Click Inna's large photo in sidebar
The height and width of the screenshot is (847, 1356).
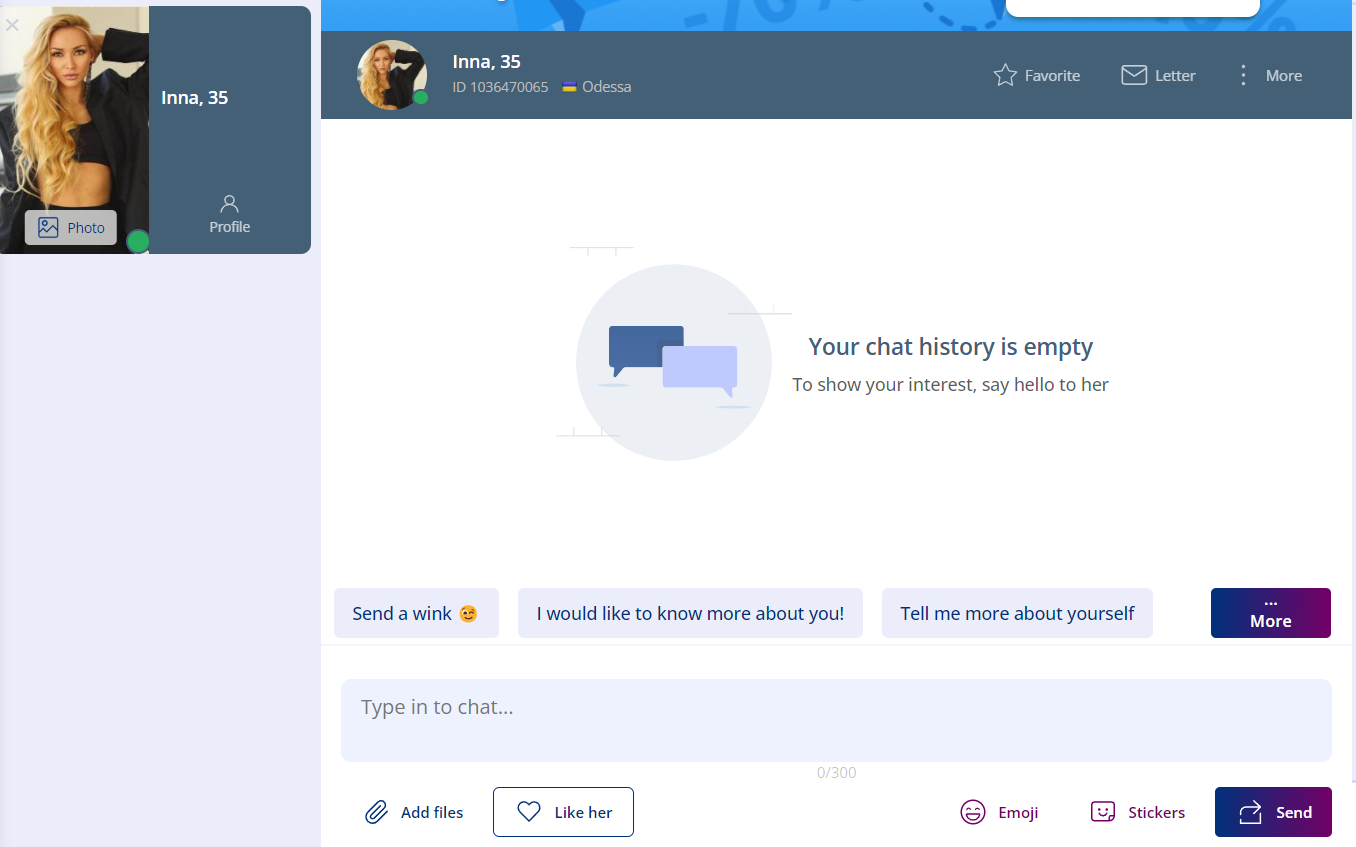(x=74, y=110)
